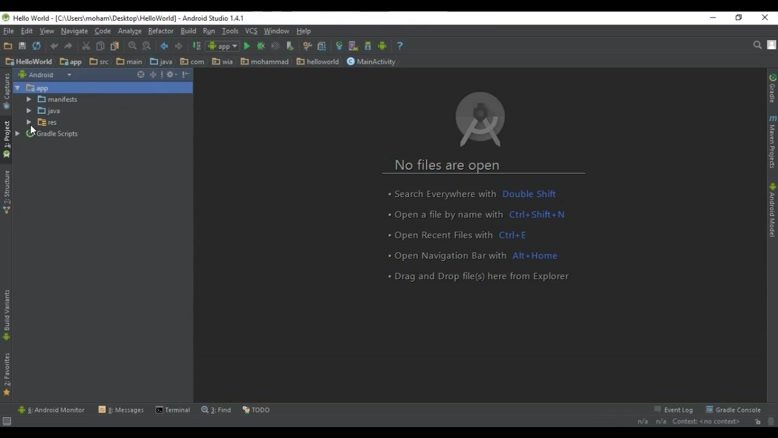Open Project Structure toolbar icon

[x=322, y=46]
